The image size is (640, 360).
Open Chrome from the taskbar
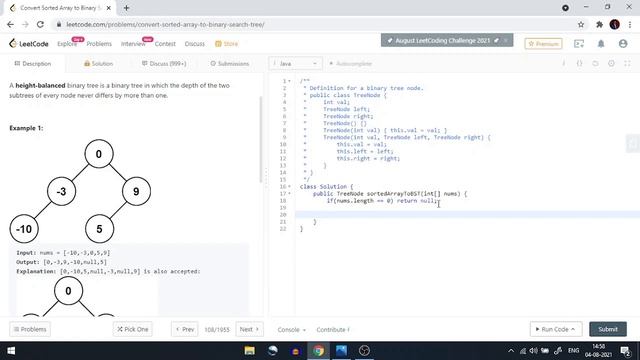coord(318,351)
